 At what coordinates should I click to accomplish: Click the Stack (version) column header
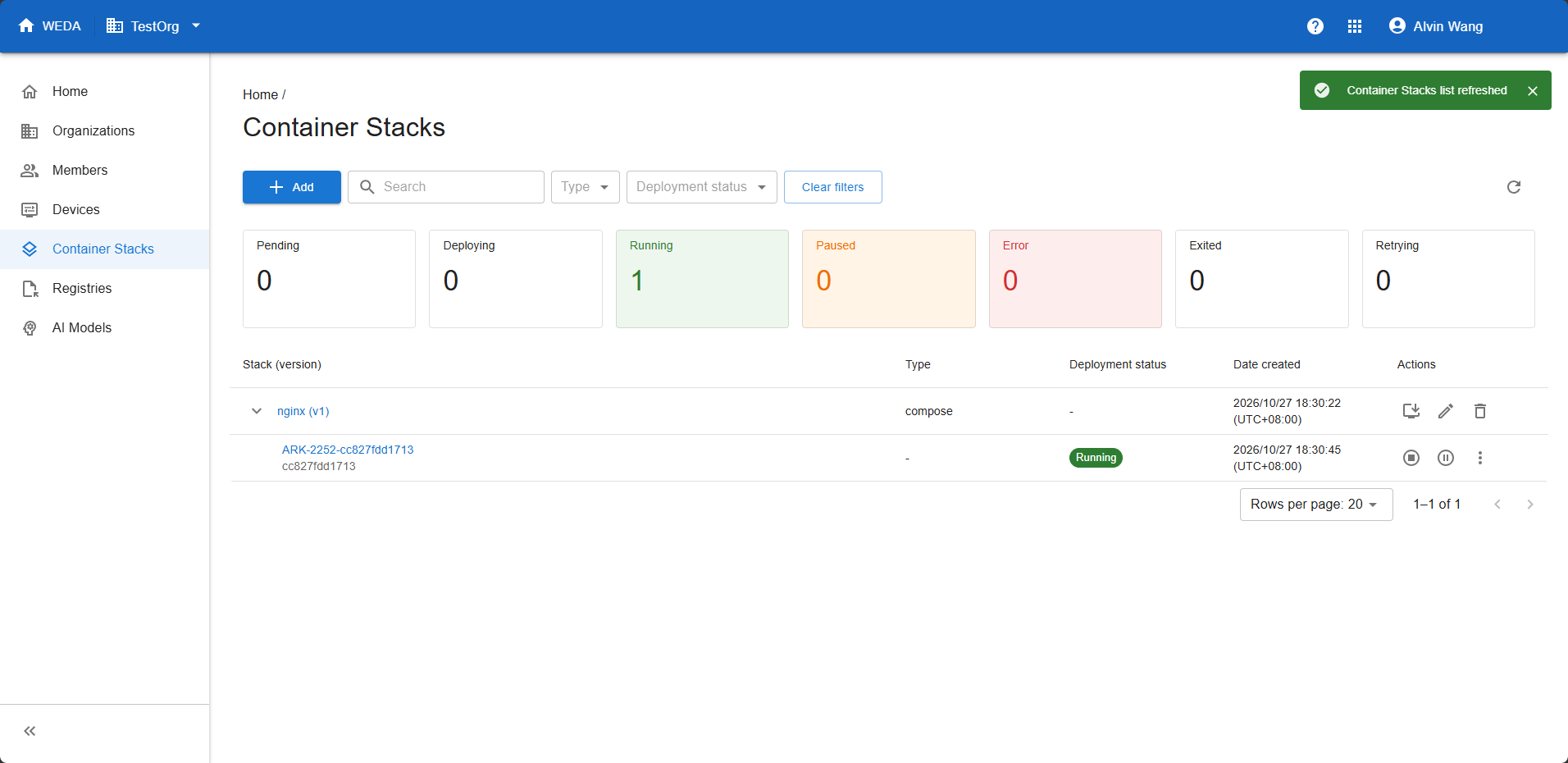pos(282,364)
